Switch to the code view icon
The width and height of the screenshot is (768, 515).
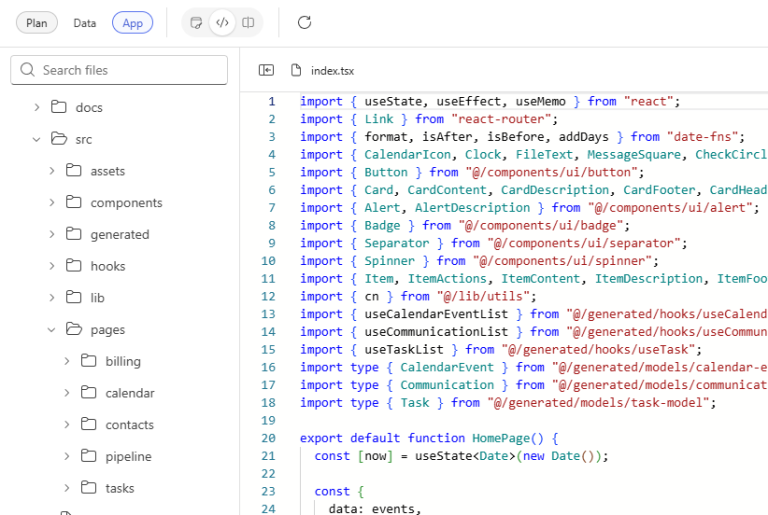tap(222, 22)
